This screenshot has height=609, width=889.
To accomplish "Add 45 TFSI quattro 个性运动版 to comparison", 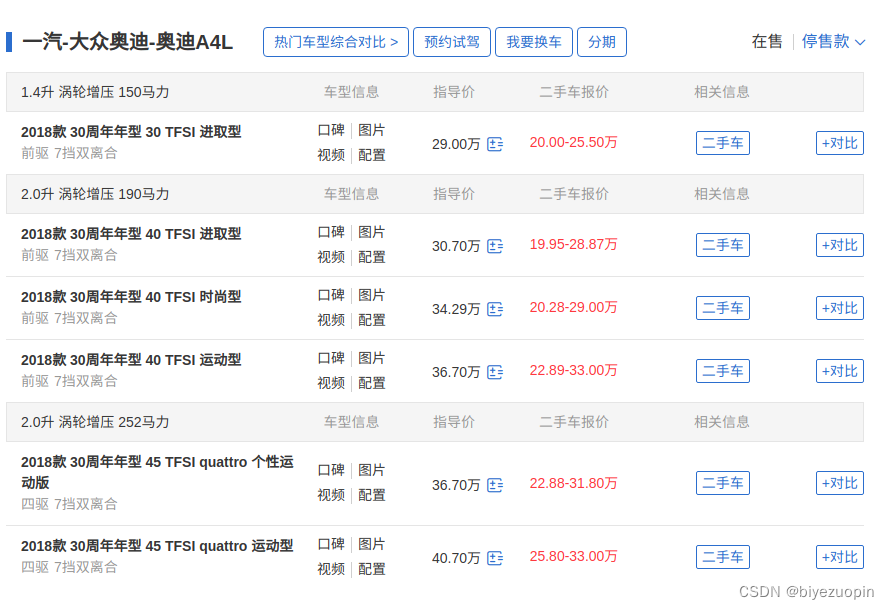I will tap(840, 483).
